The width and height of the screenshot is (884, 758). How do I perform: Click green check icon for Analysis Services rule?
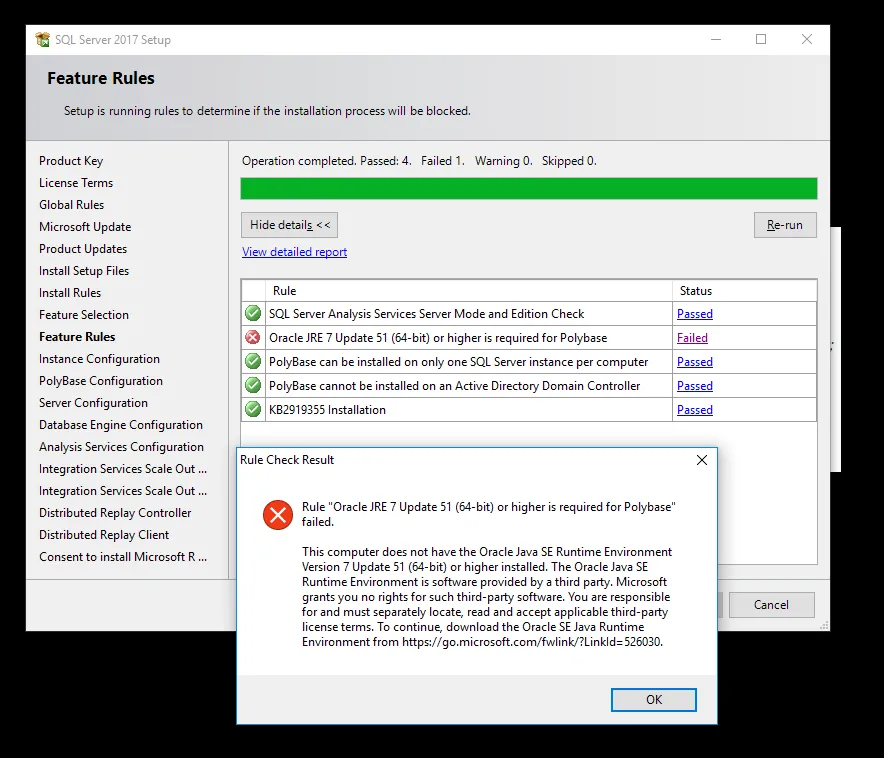[x=253, y=313]
